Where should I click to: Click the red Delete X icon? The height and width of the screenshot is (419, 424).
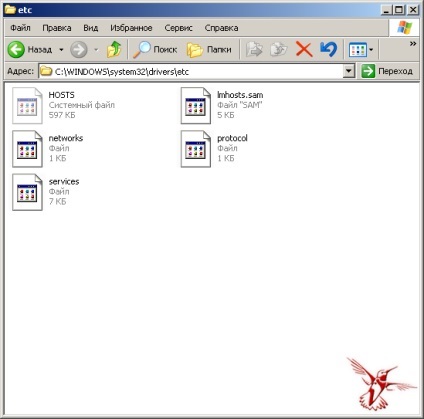click(304, 50)
